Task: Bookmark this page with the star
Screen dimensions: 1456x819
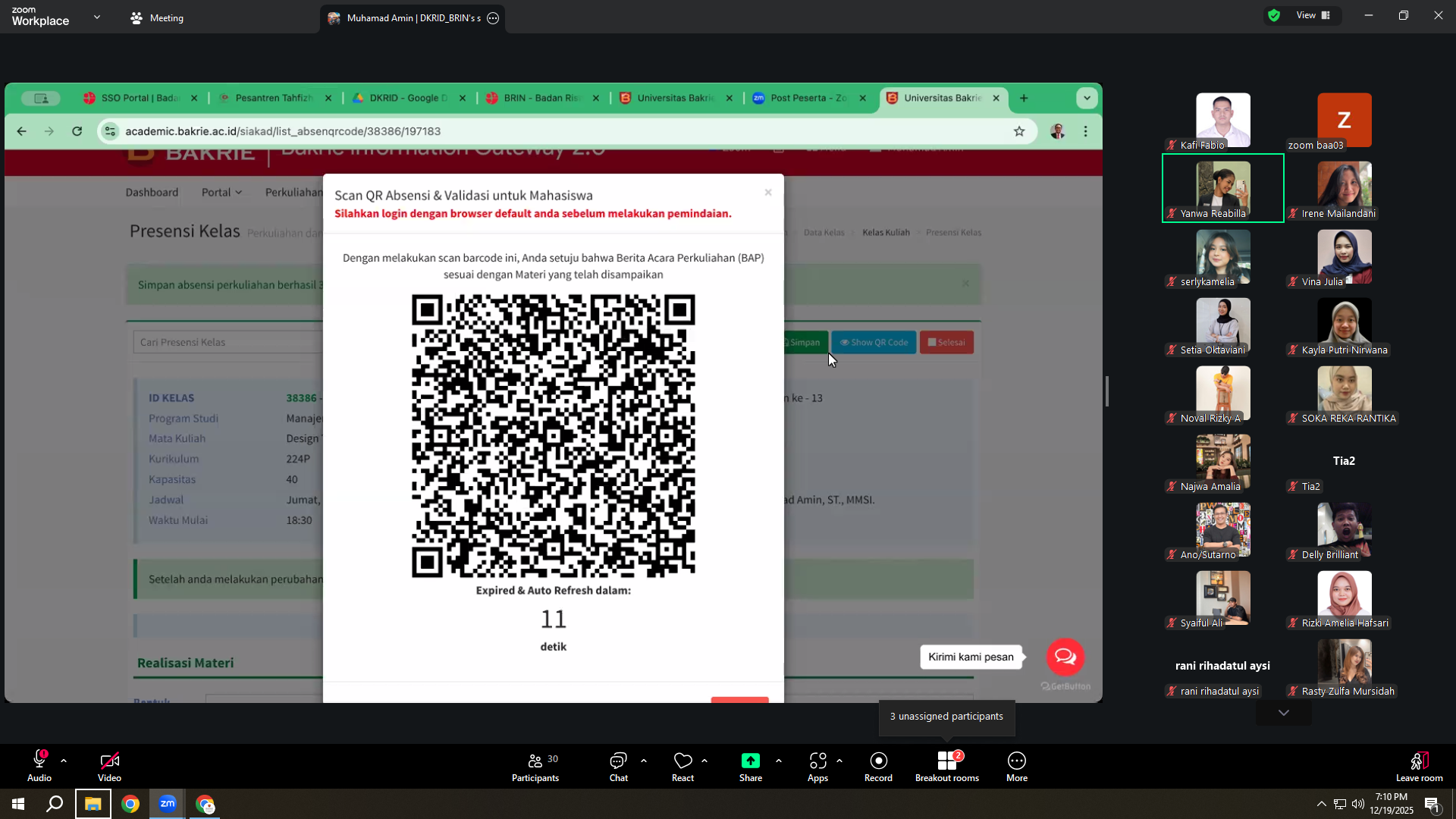Action: pyautogui.click(x=1019, y=131)
